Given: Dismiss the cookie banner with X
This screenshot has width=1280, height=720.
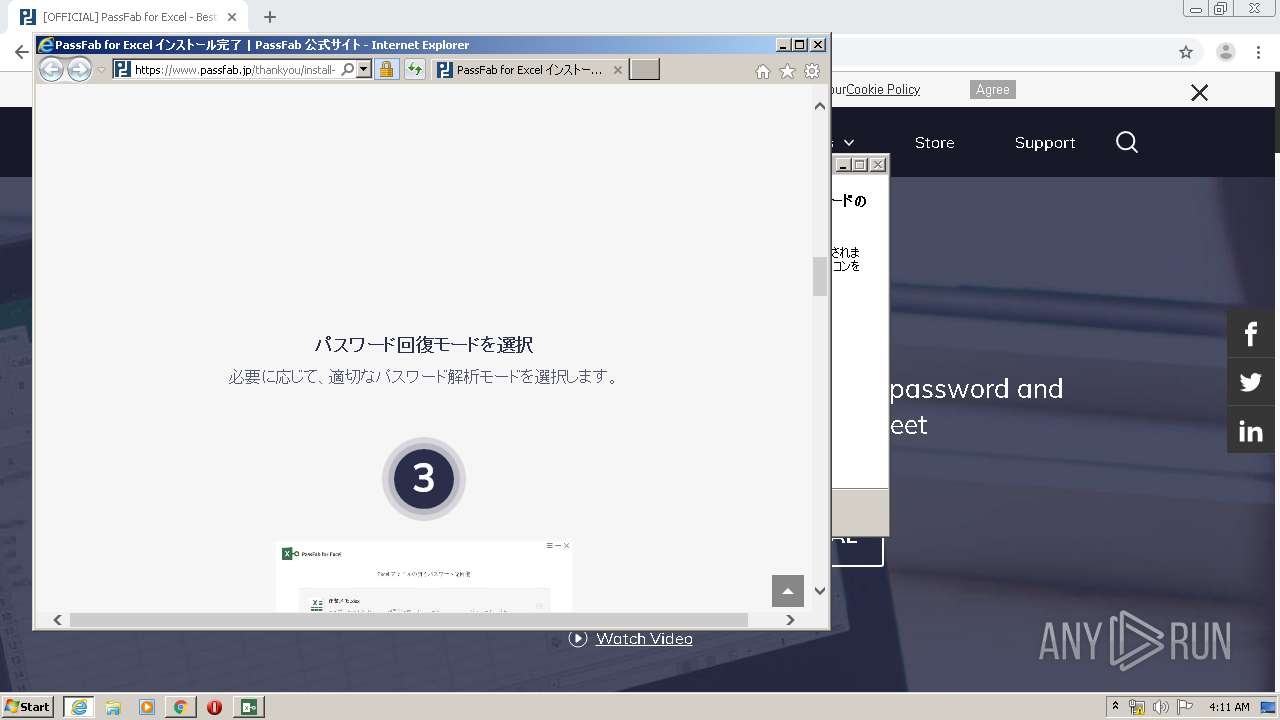Looking at the screenshot, I should (x=1199, y=93).
